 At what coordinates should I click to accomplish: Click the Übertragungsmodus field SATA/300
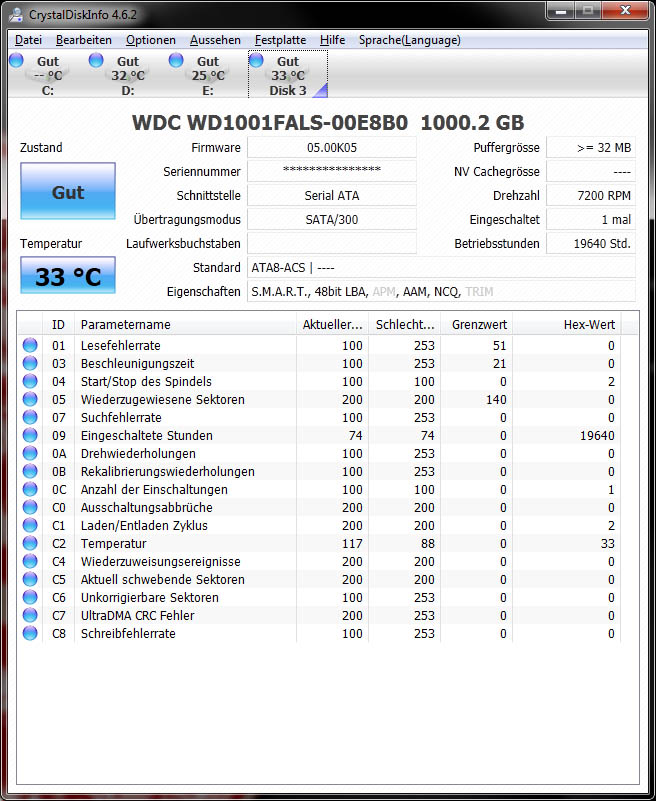(x=332, y=220)
